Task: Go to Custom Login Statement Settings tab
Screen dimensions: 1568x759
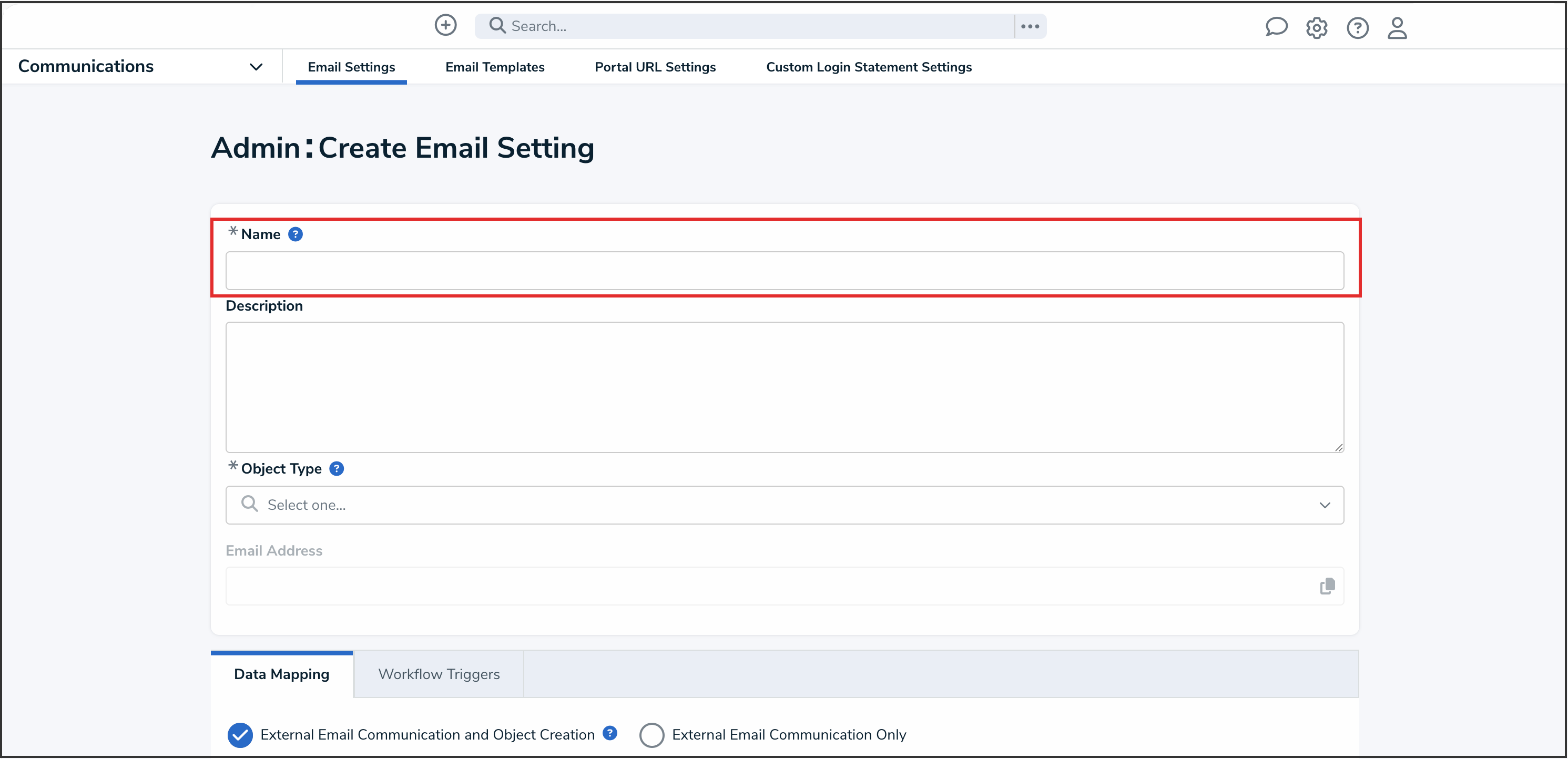Action: tap(869, 67)
